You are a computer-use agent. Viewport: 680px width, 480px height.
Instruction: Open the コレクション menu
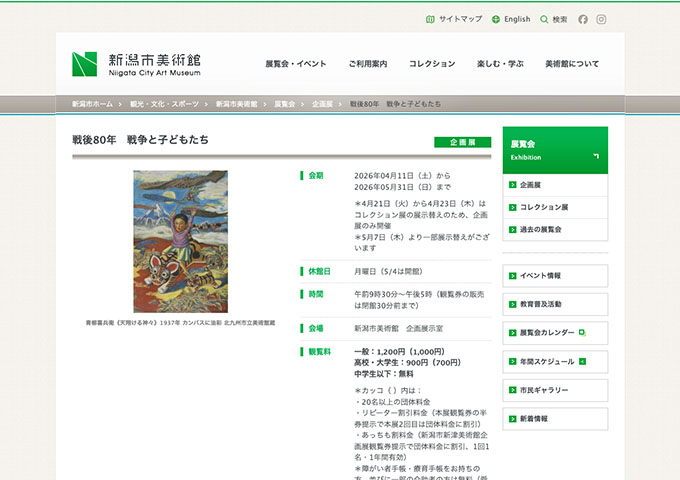tap(432, 64)
